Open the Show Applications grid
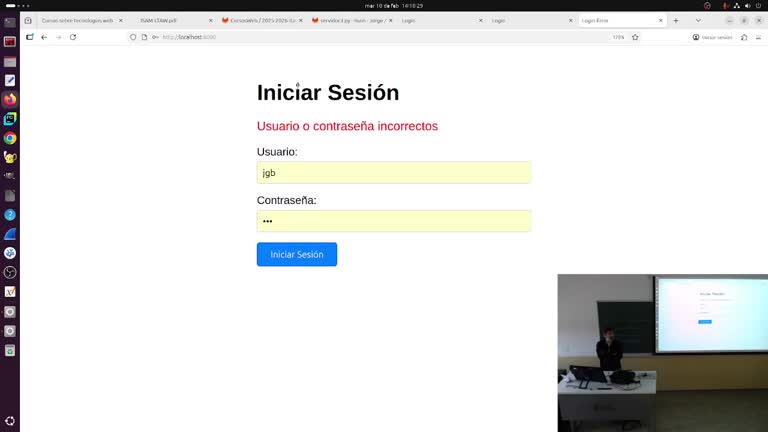Image resolution: width=768 pixels, height=432 pixels. (x=10, y=421)
